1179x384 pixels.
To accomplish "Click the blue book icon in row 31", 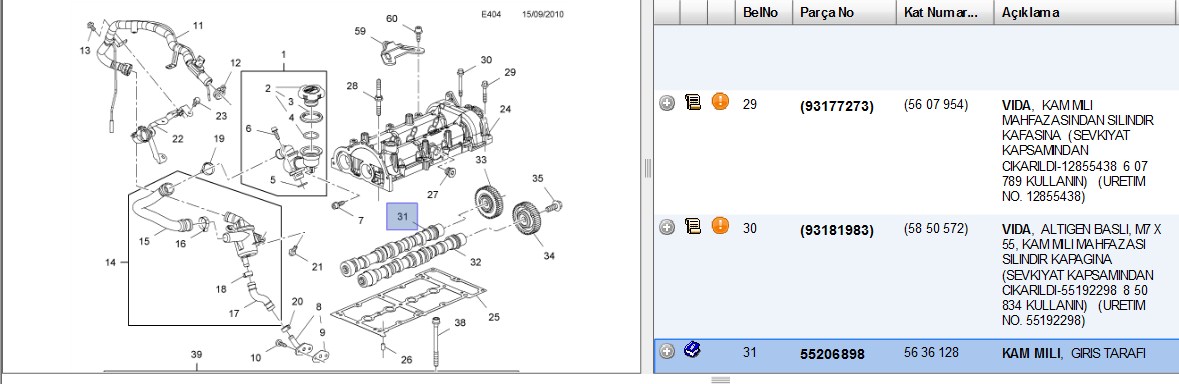I will pyautogui.click(x=693, y=349).
